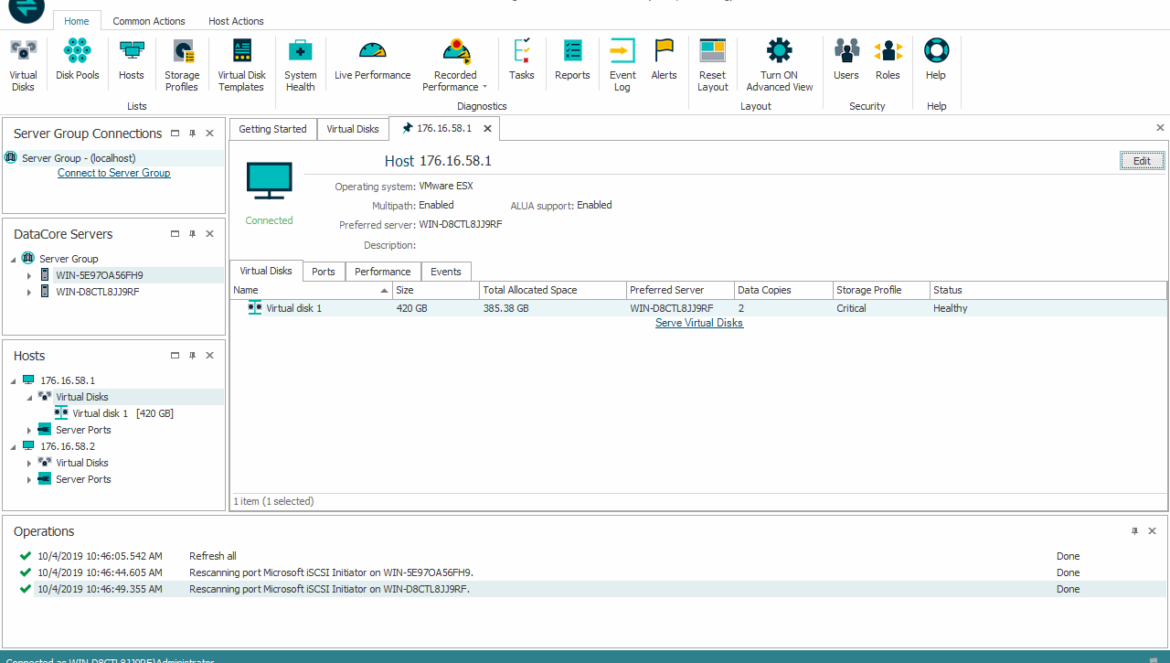Switch to Common Actions ribbon tab
The image size is (1170, 663).
(148, 21)
